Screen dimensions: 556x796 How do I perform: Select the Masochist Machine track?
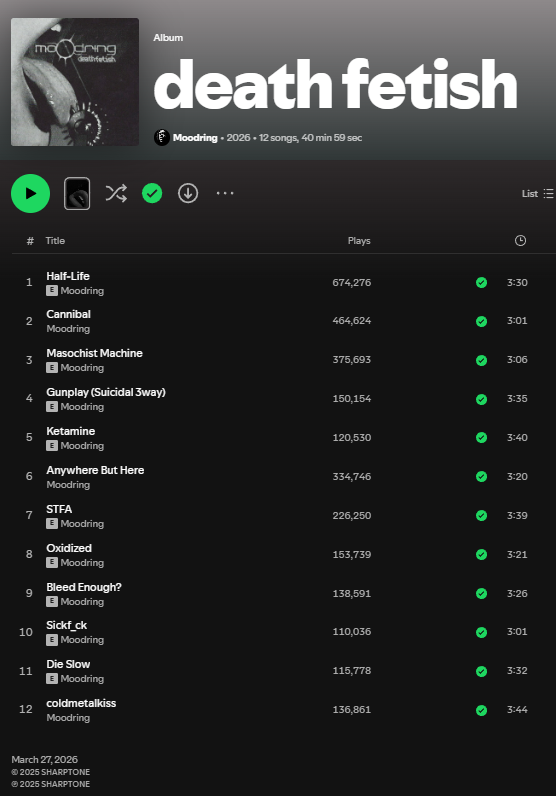pos(94,353)
